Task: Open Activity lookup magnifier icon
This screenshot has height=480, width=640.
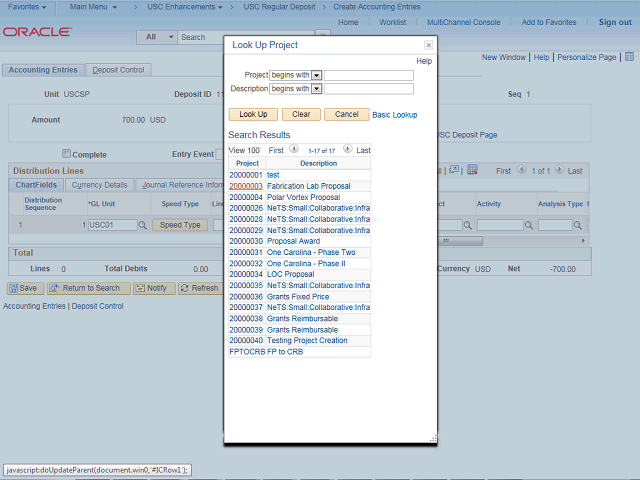Action: coord(529,225)
